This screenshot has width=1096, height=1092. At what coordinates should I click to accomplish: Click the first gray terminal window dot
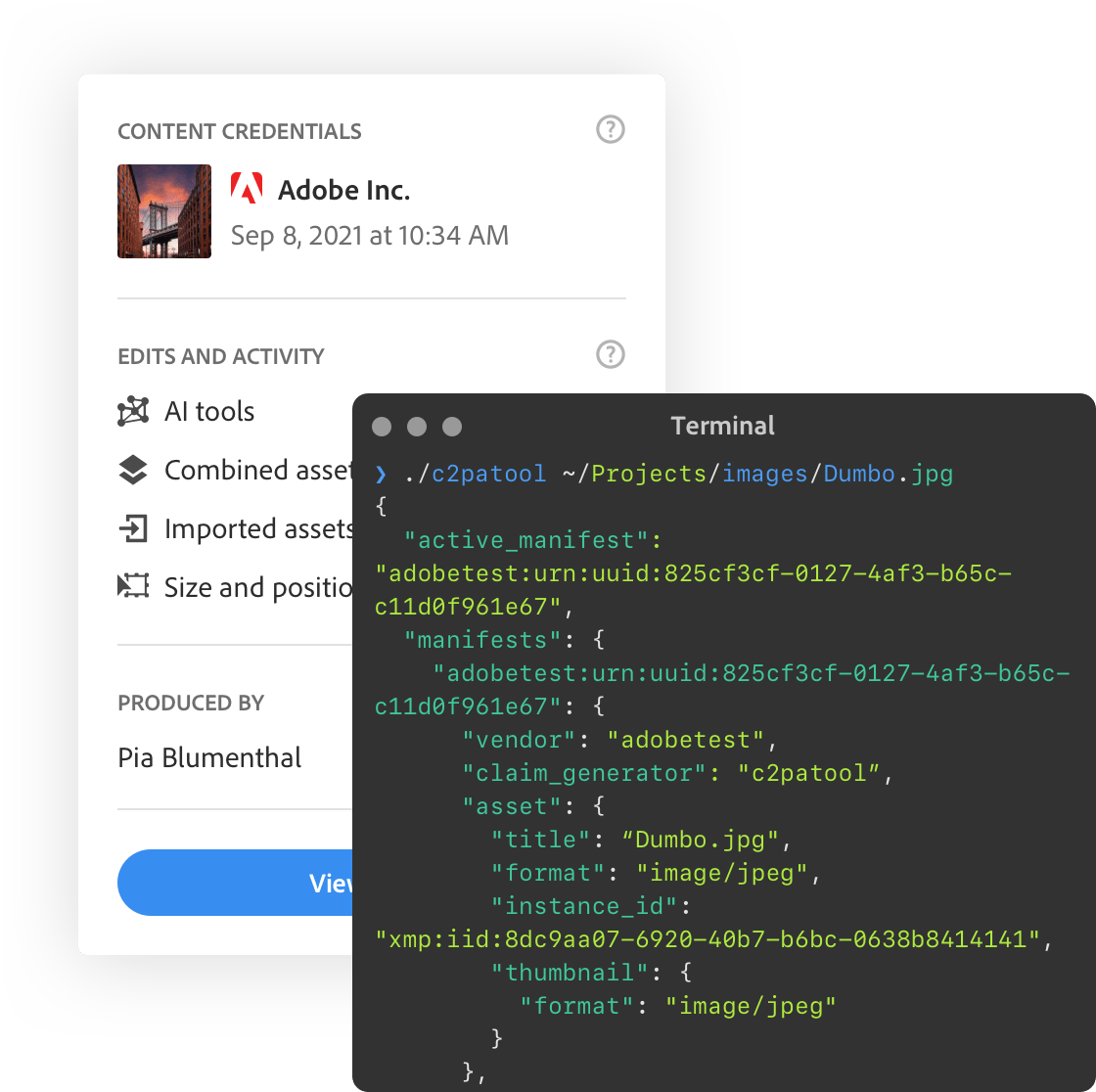pos(382,427)
